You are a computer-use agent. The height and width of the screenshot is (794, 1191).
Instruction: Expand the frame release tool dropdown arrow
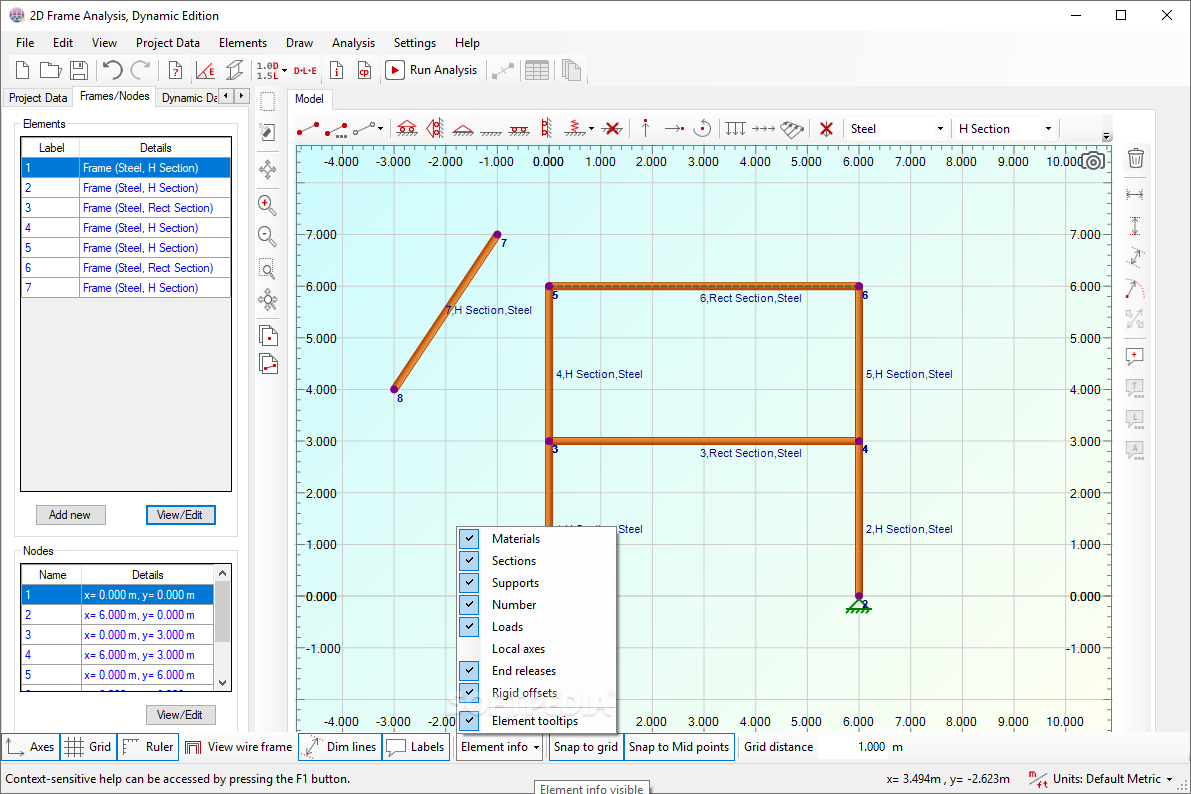(x=381, y=129)
